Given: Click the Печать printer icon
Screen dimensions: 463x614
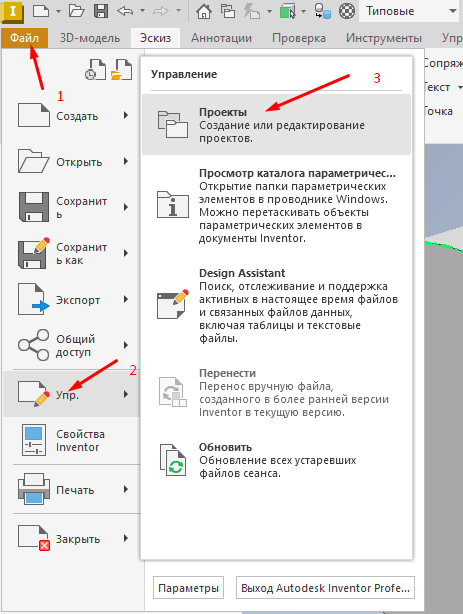Looking at the screenshot, I should point(34,489).
